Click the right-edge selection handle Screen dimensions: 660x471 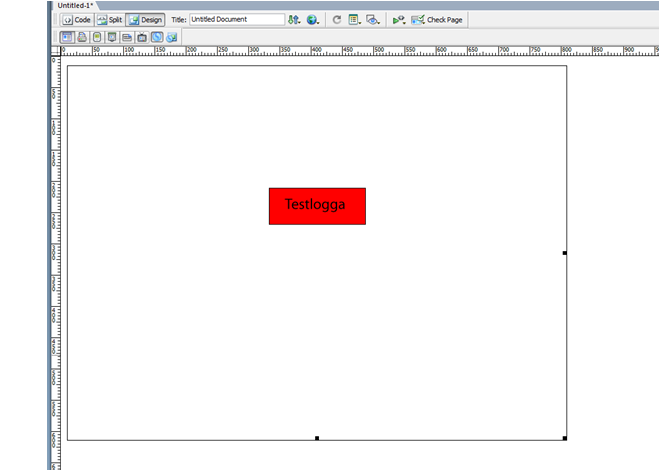pyautogui.click(x=565, y=253)
